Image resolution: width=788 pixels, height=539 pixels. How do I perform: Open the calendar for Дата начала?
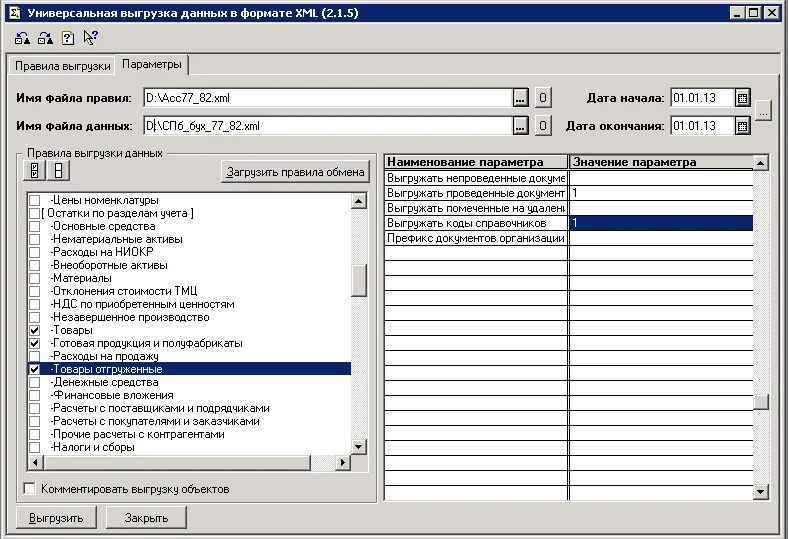click(x=742, y=98)
